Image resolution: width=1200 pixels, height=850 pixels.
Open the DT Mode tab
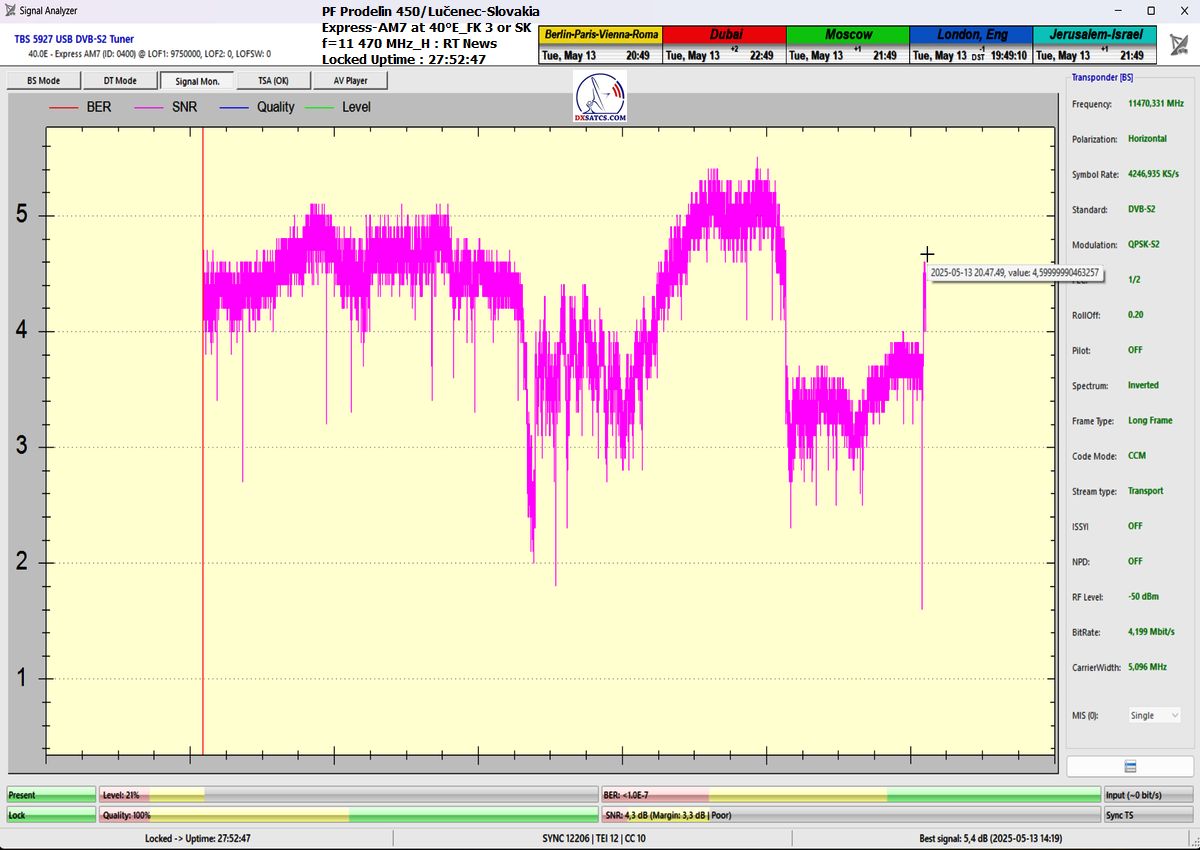120,80
